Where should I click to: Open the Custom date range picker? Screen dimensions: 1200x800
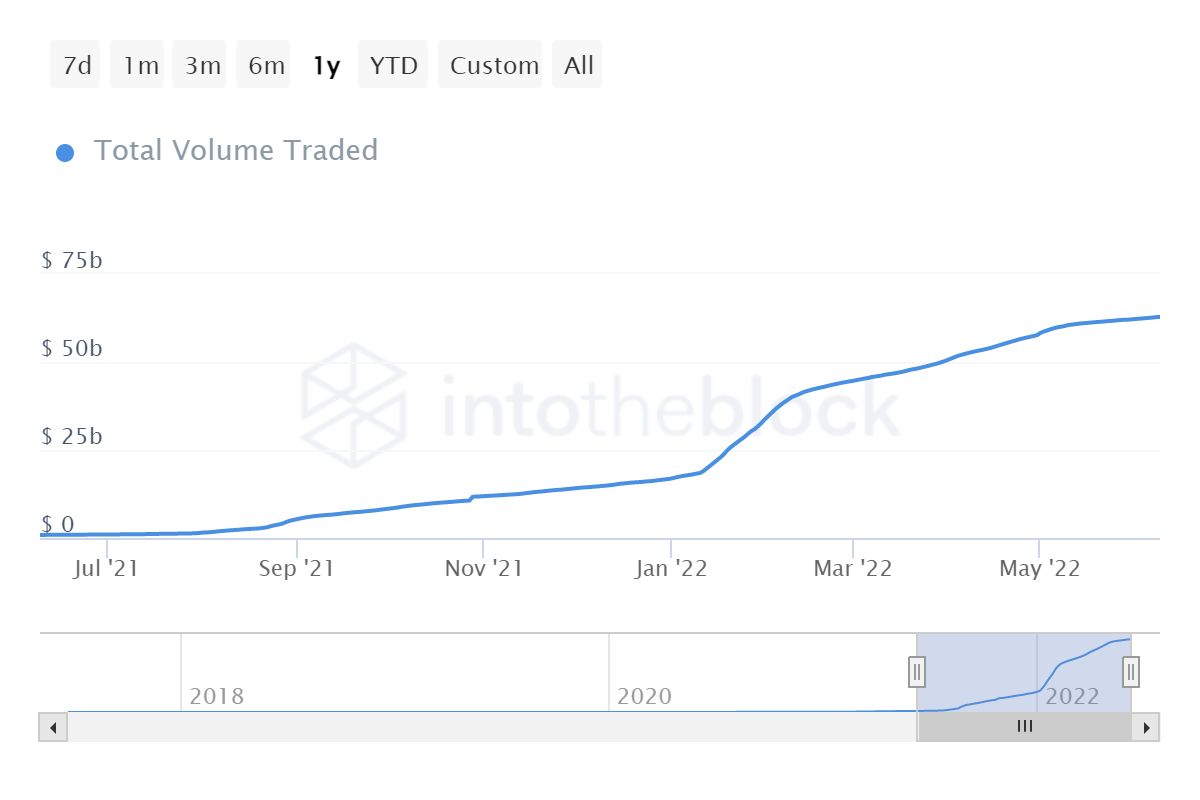coord(492,66)
